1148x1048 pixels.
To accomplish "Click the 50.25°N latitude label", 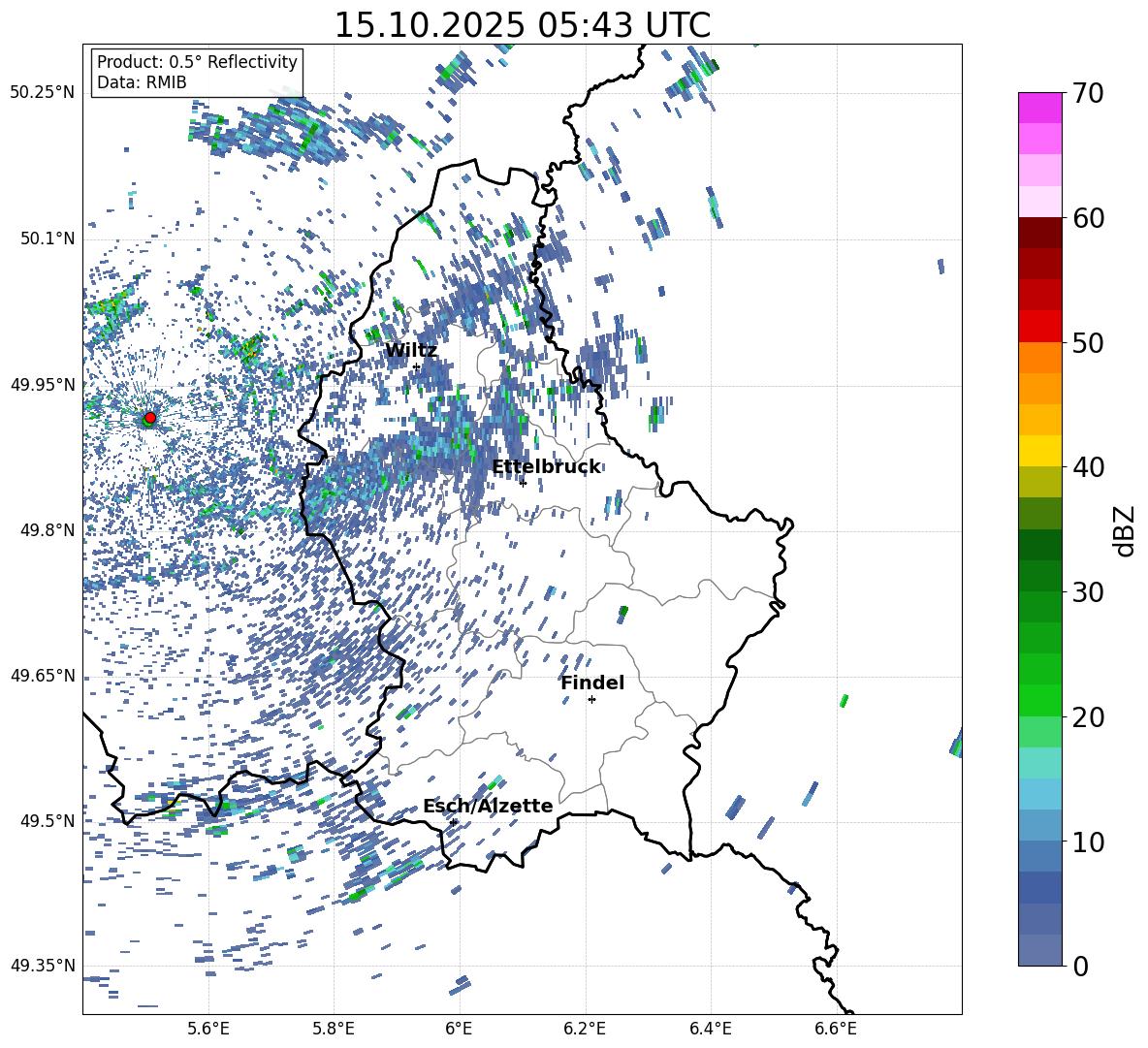I will 43,93.
